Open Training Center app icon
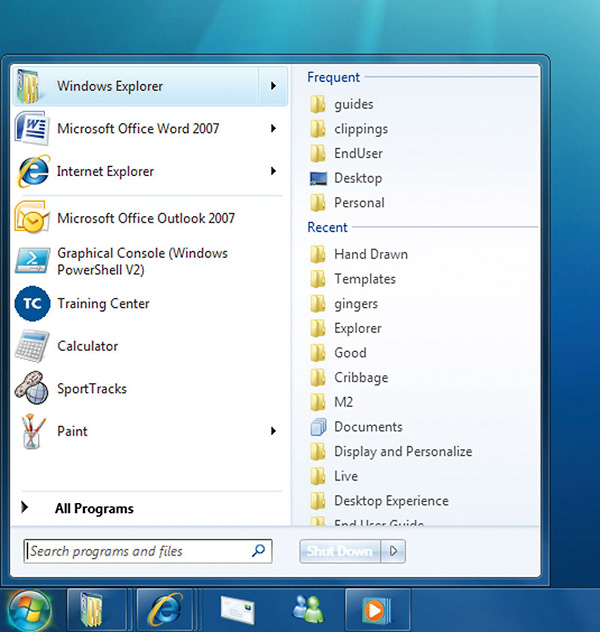 click(x=32, y=304)
